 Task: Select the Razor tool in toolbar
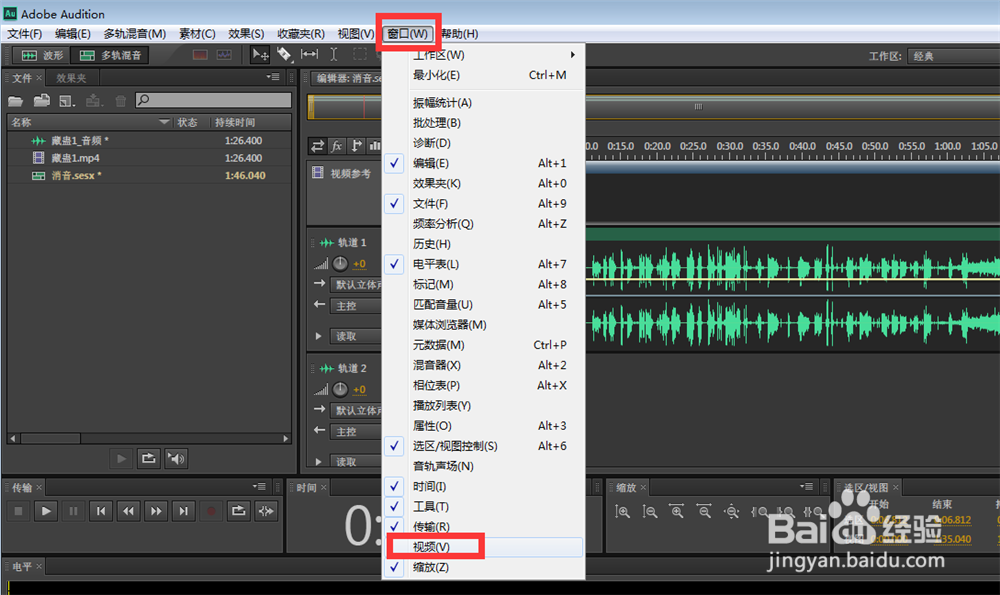[284, 55]
